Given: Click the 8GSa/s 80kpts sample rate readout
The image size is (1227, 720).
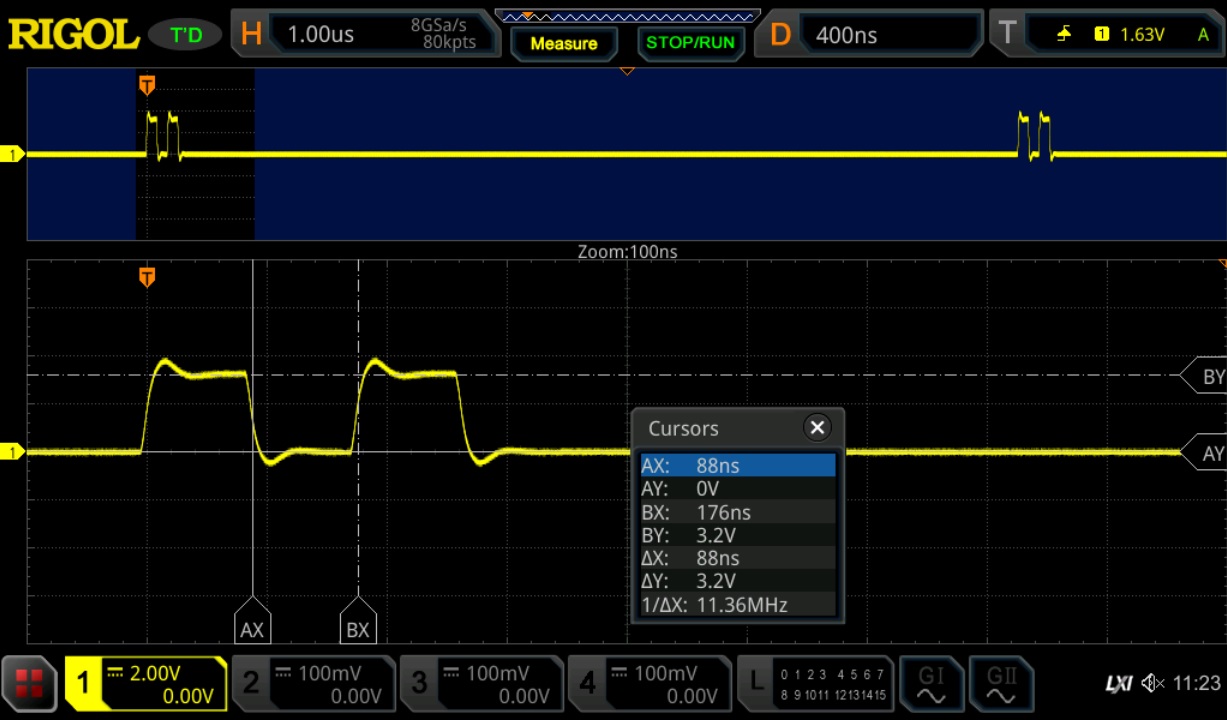Looking at the screenshot, I should (443, 34).
